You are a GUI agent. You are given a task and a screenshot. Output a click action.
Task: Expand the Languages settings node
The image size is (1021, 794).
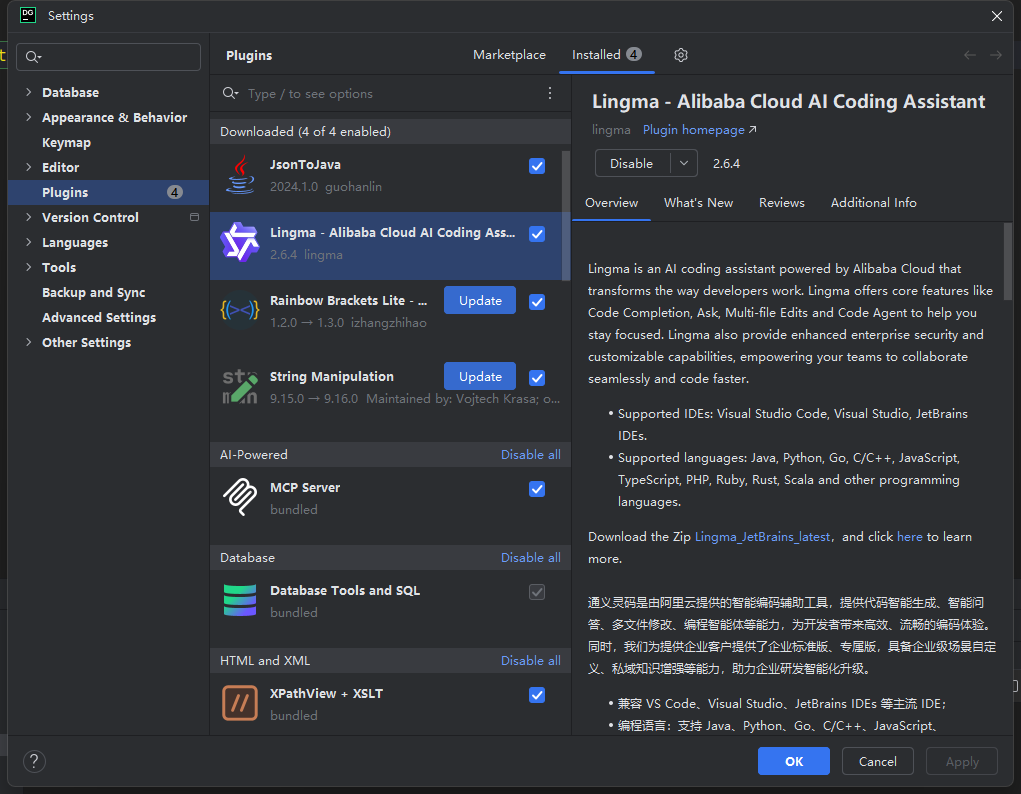coord(29,242)
